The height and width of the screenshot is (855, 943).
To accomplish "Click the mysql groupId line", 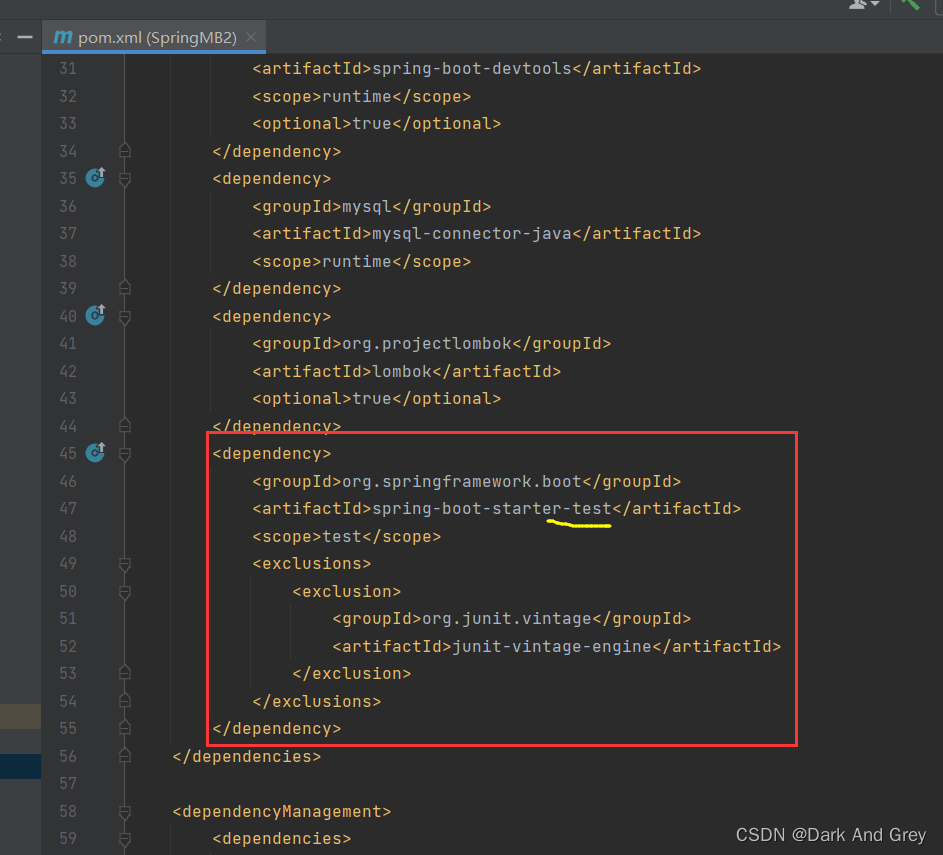I will (372, 206).
